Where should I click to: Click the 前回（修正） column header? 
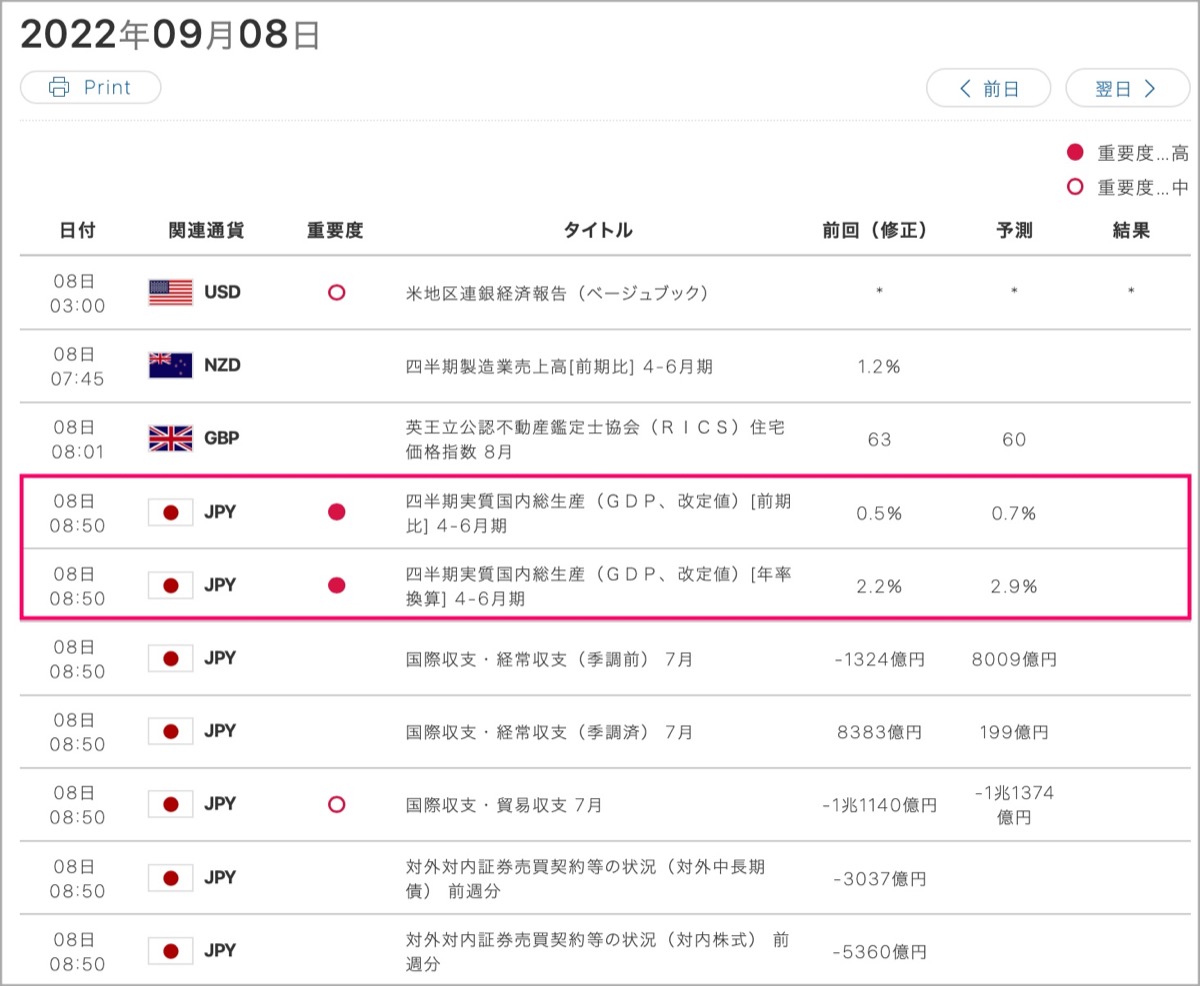pos(875,230)
